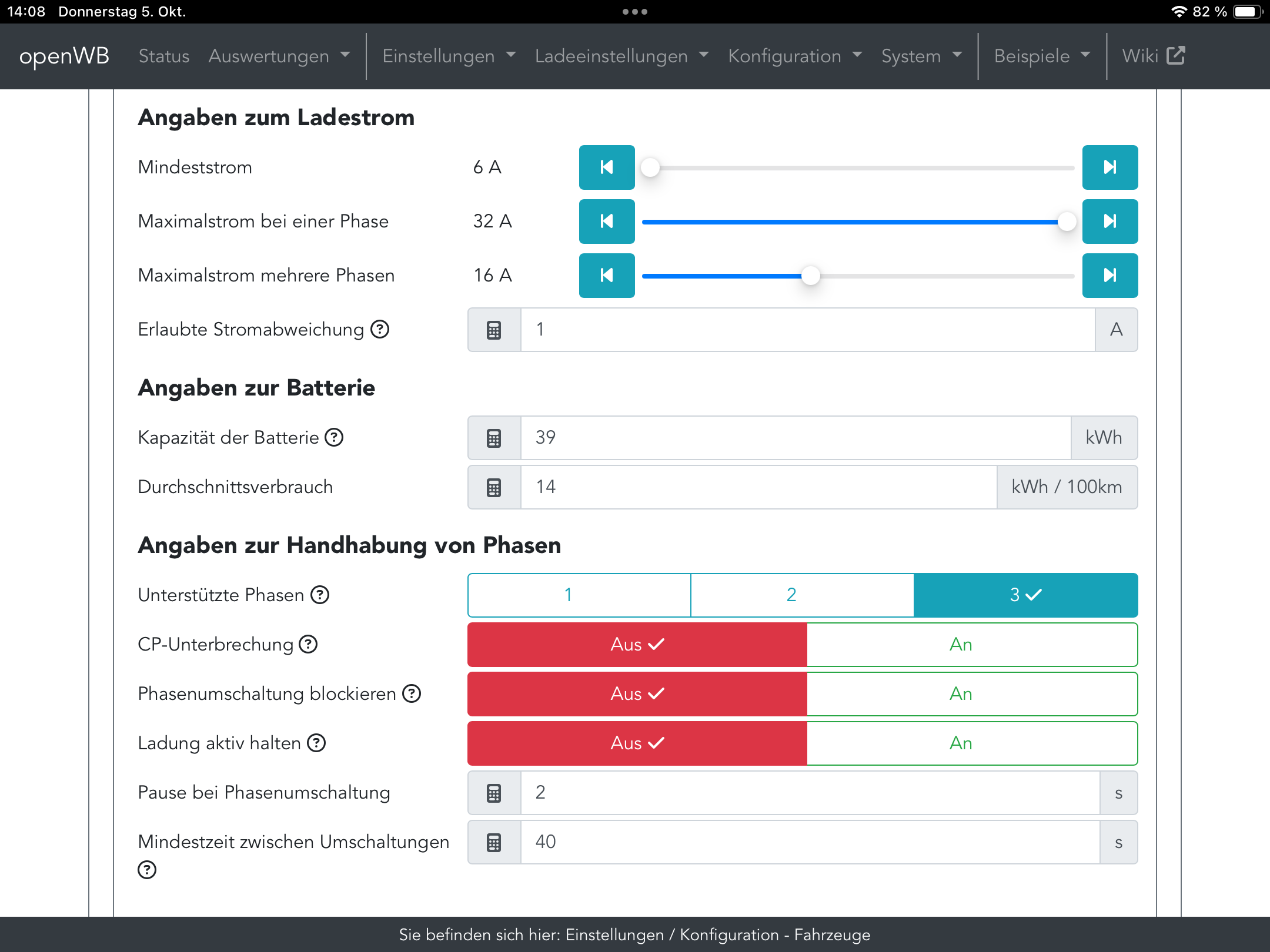Click help icon next to CP-Unterbrechung
This screenshot has width=1270, height=952.
308,645
